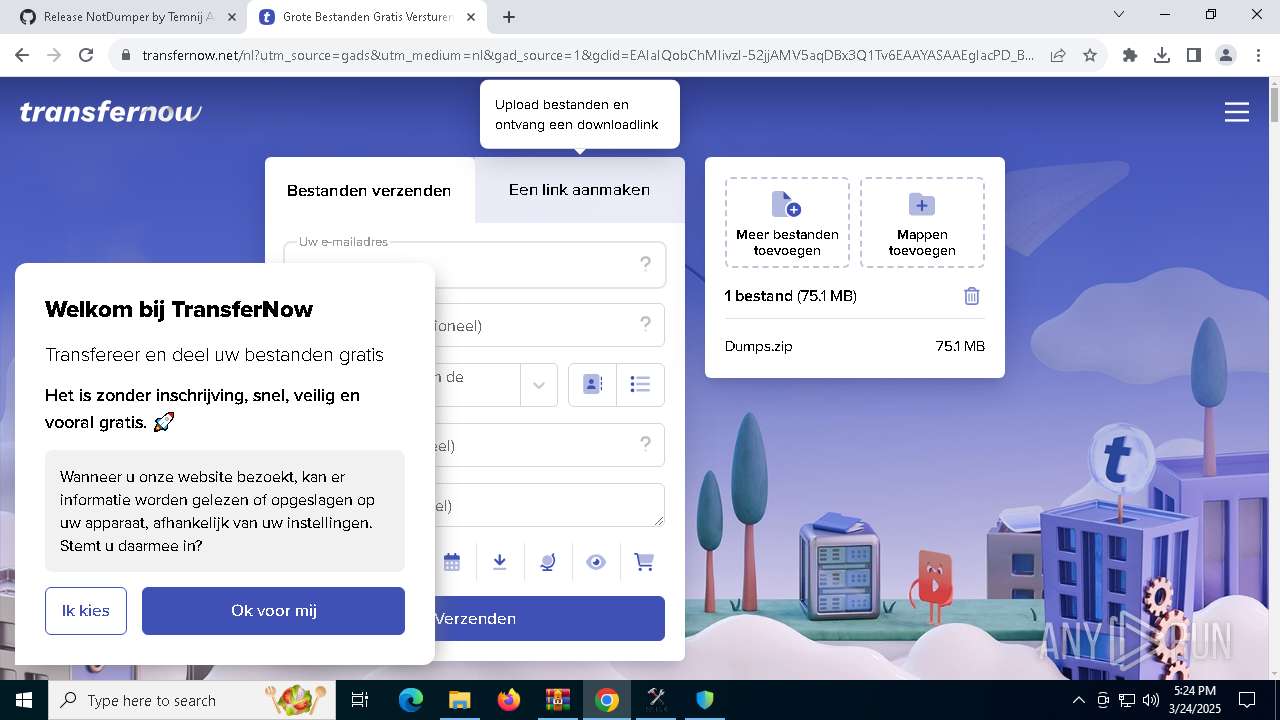Click the Meer bestanden toevoegen tile
This screenshot has height=720, width=1280.
tap(787, 222)
